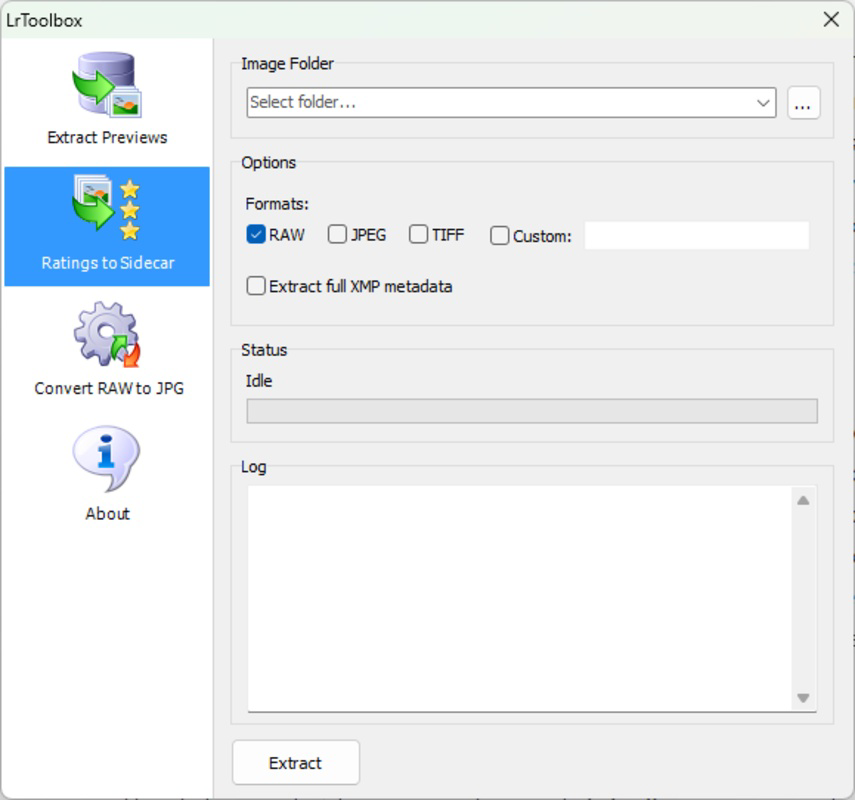Enable the JPEG format checkbox
Viewport: 855px width, 800px height.
pyautogui.click(x=337, y=234)
